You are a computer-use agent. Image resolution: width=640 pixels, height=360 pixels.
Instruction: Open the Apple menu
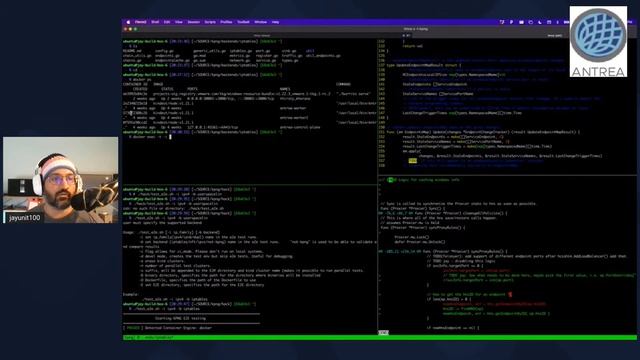tap(128, 22)
